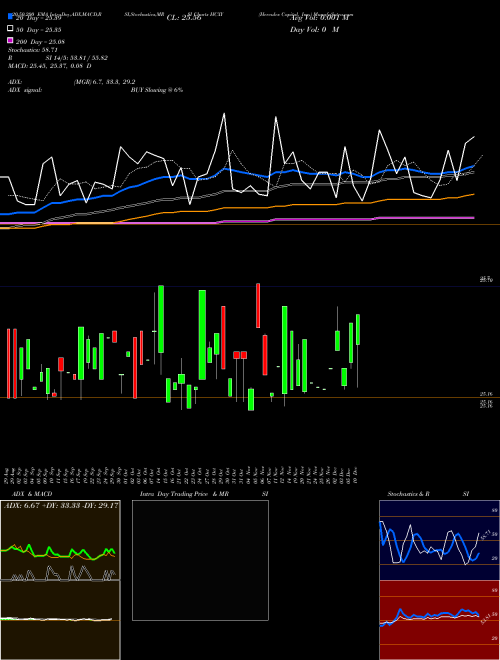Click the 'Stochastics & R' panel title
This screenshot has width=500, height=660.
click(408, 494)
